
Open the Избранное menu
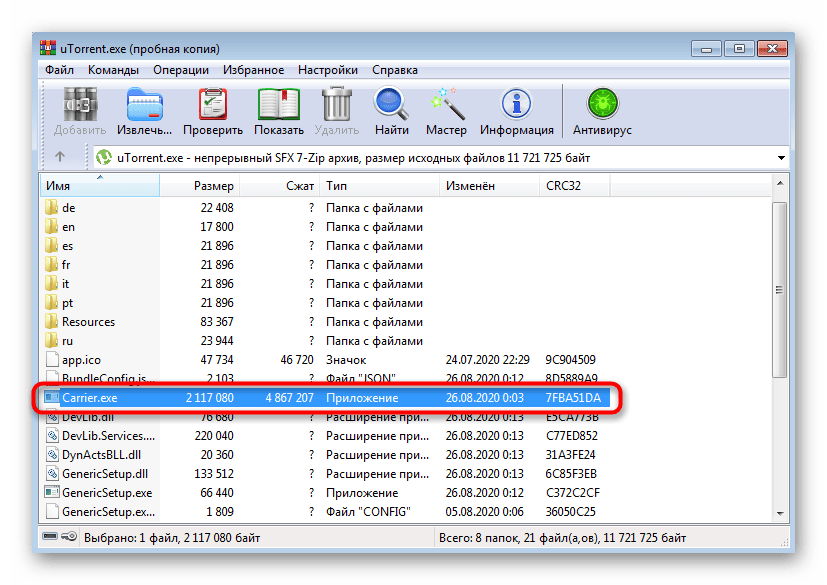[x=253, y=70]
